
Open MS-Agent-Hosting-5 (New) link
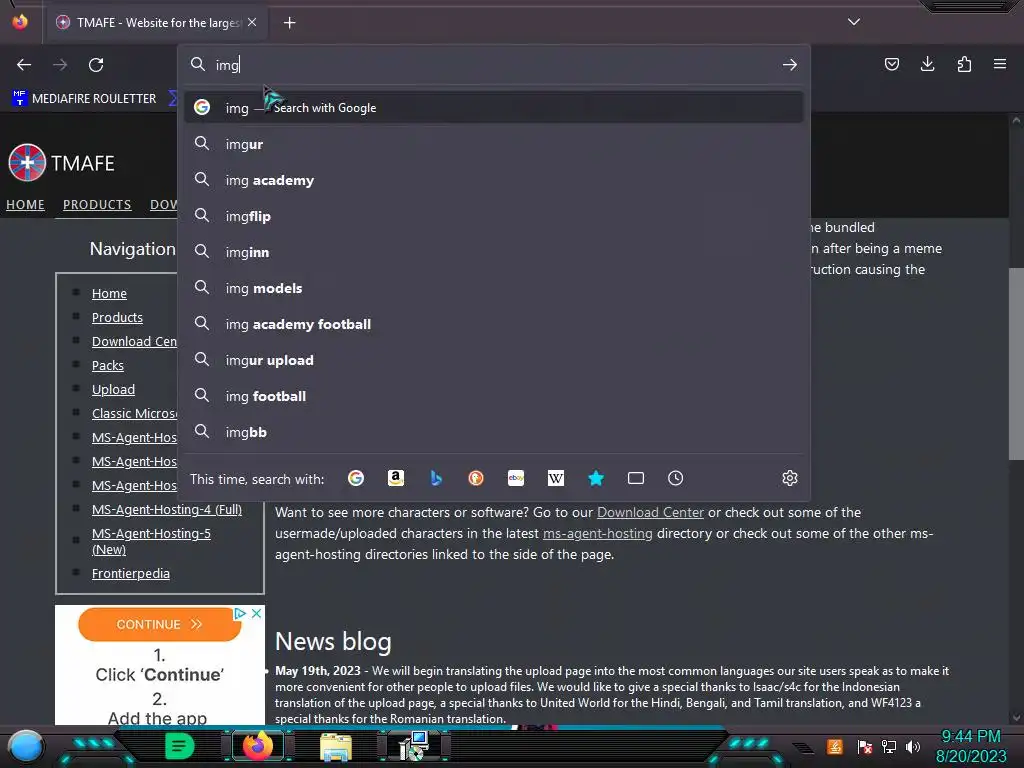tap(151, 541)
